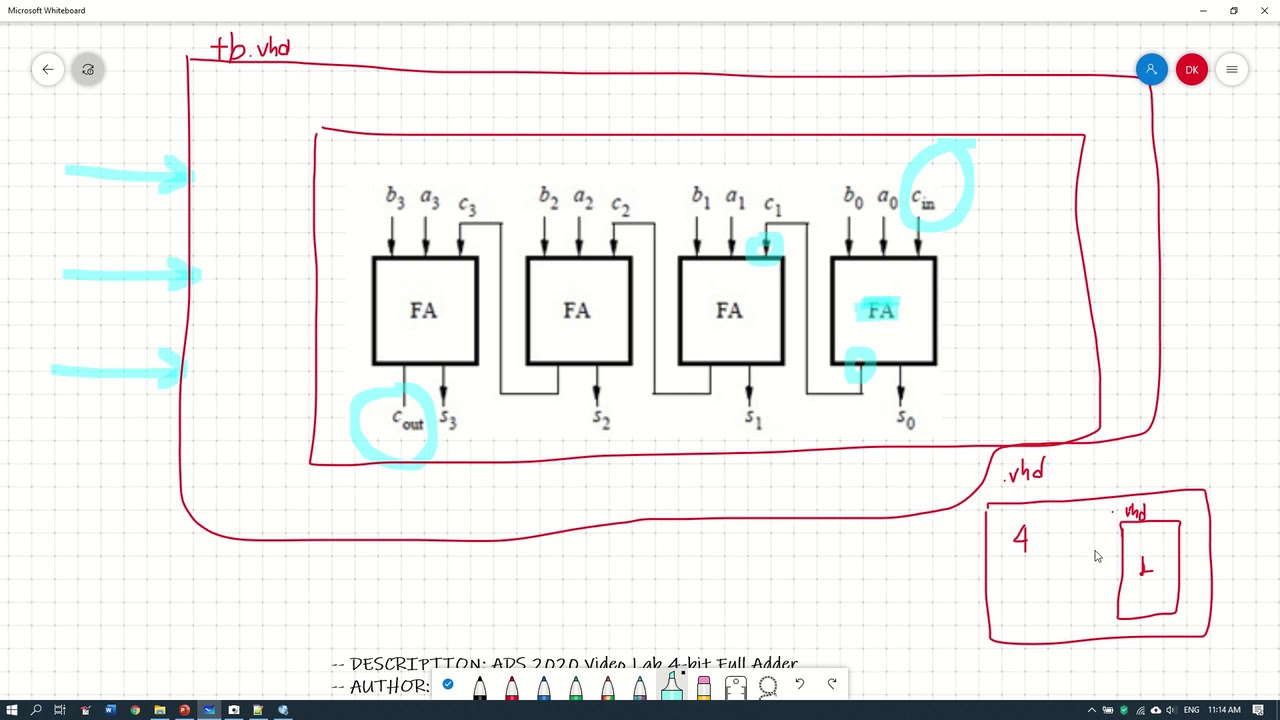Select the black pen

[480, 688]
